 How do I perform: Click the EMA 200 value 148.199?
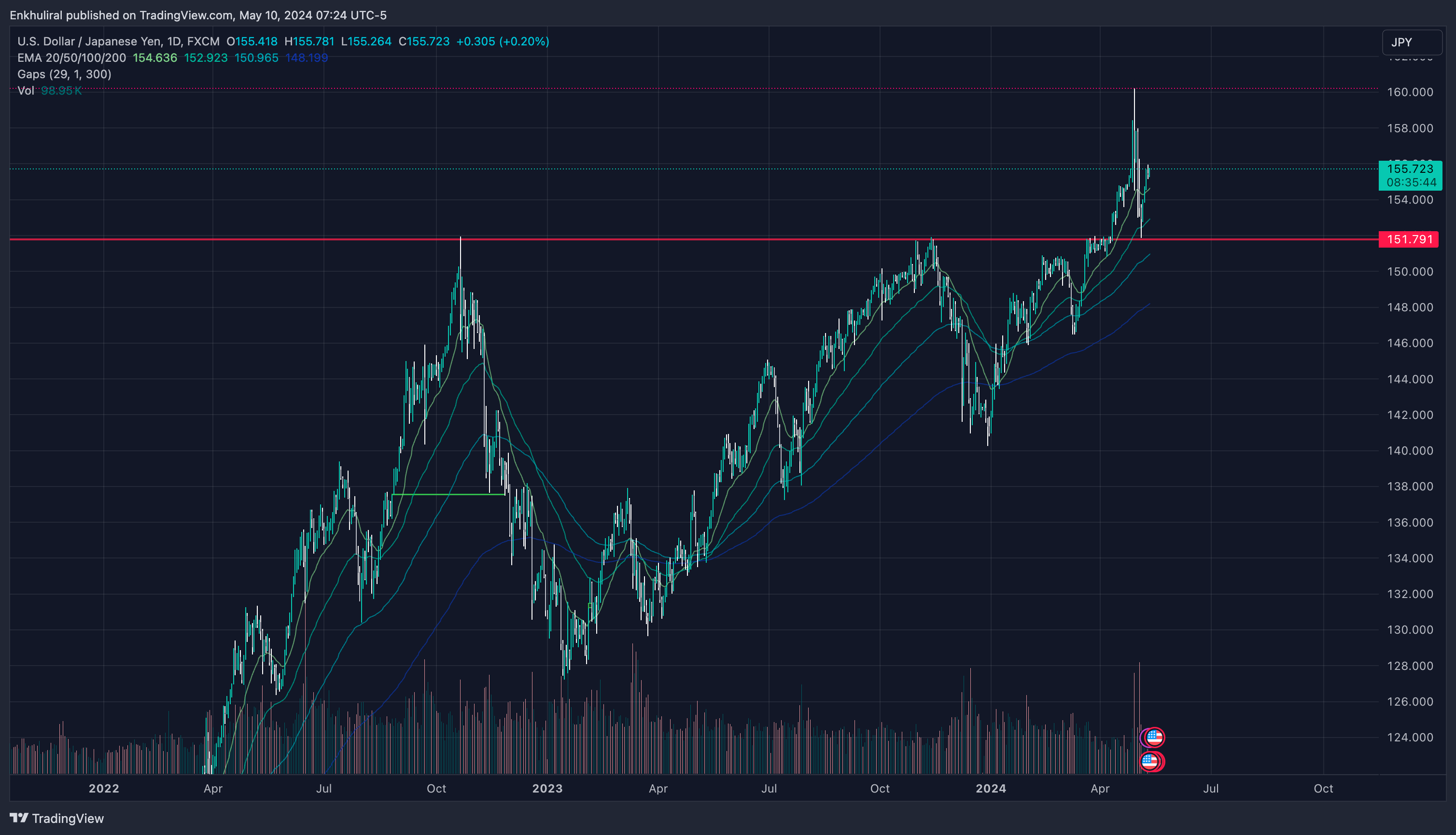point(307,58)
